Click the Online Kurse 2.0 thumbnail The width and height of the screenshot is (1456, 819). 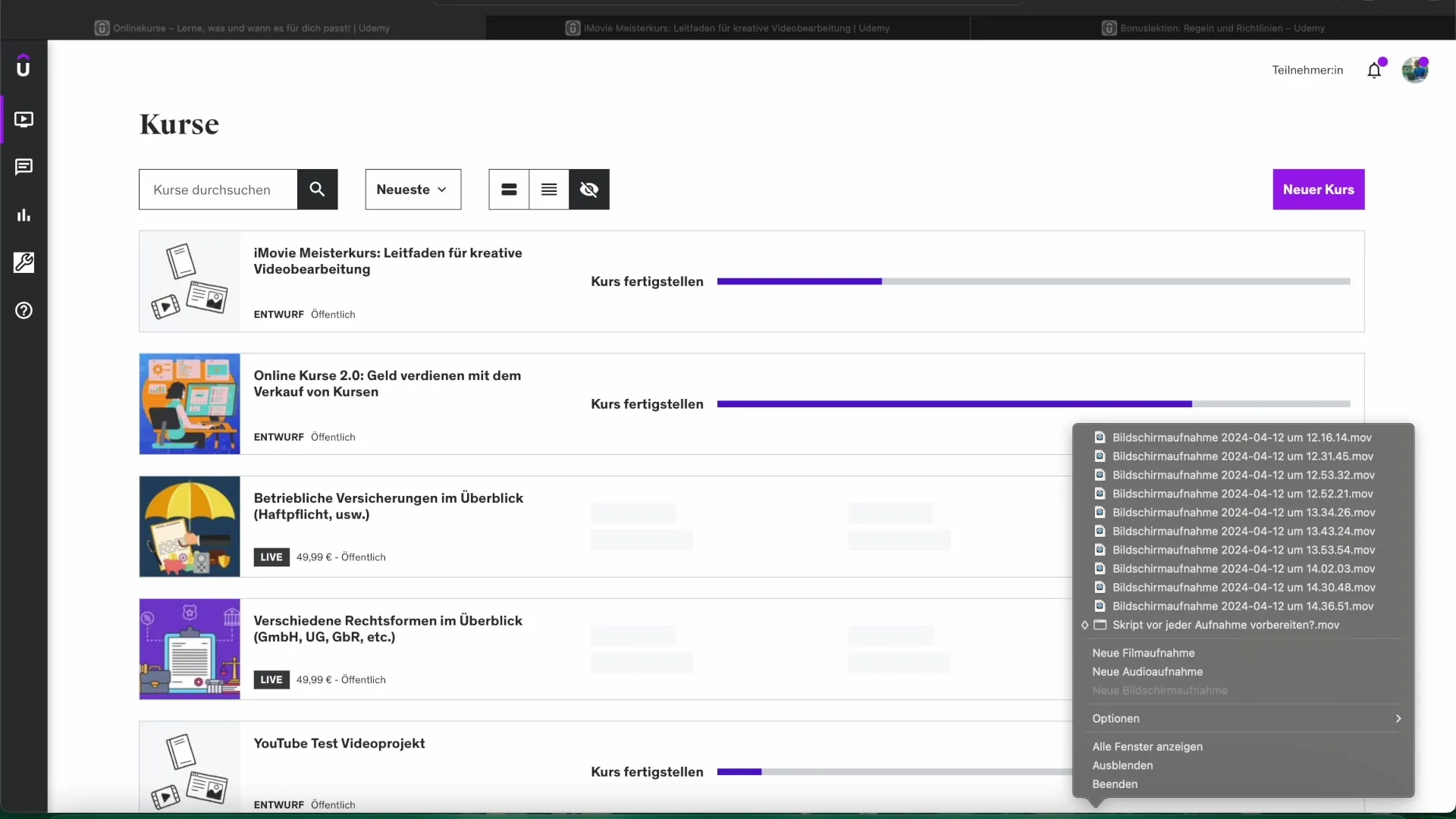click(190, 404)
